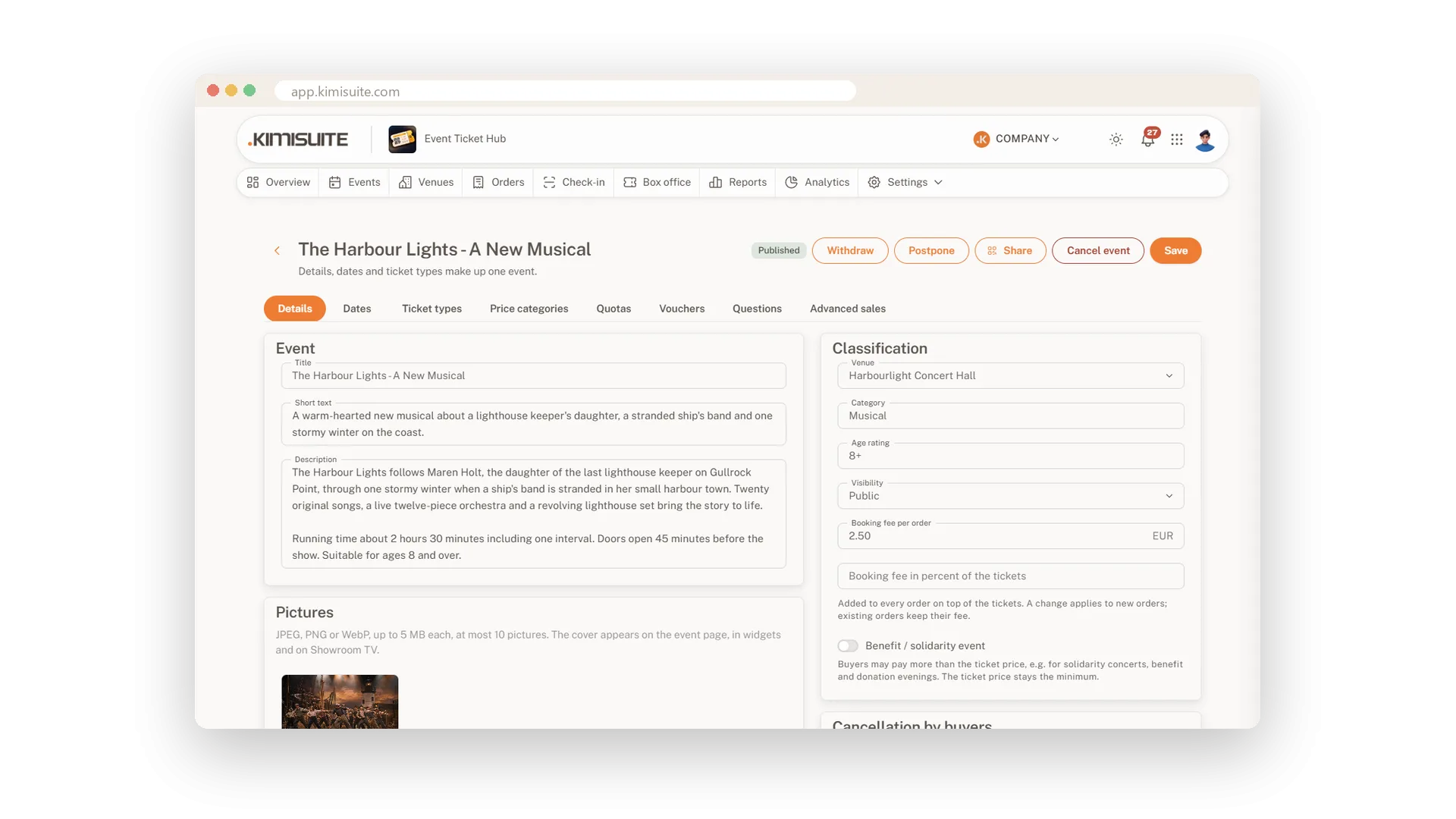Open notifications bell with 27 badge
Viewport: 1456px width, 819px height.
click(x=1148, y=139)
